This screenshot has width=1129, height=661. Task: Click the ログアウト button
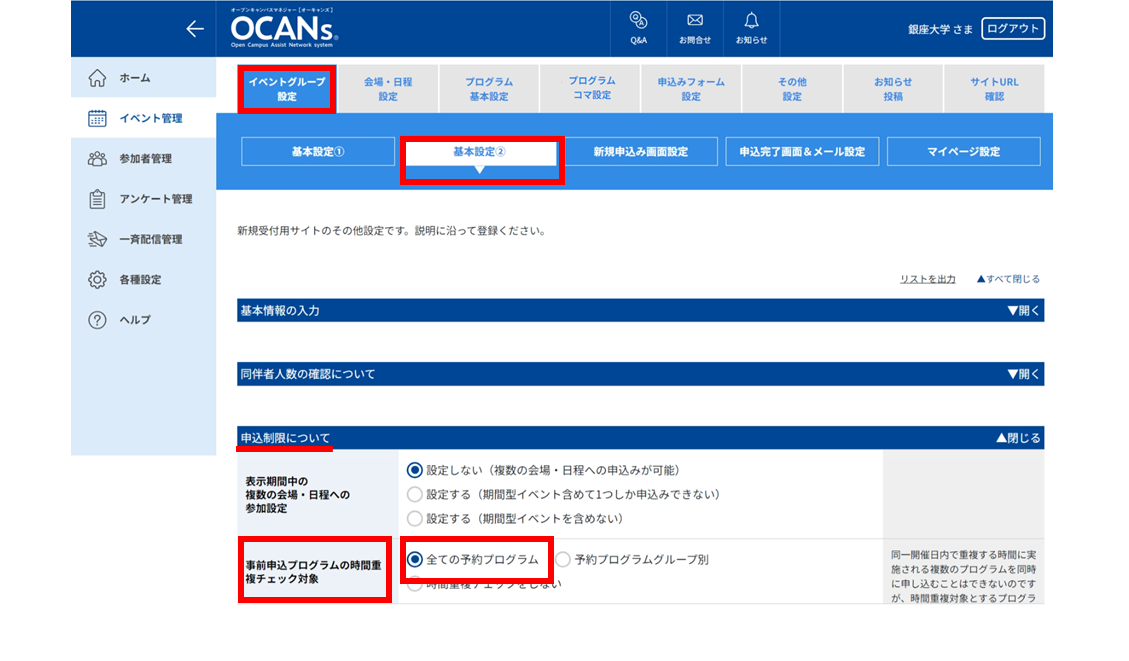(1013, 29)
